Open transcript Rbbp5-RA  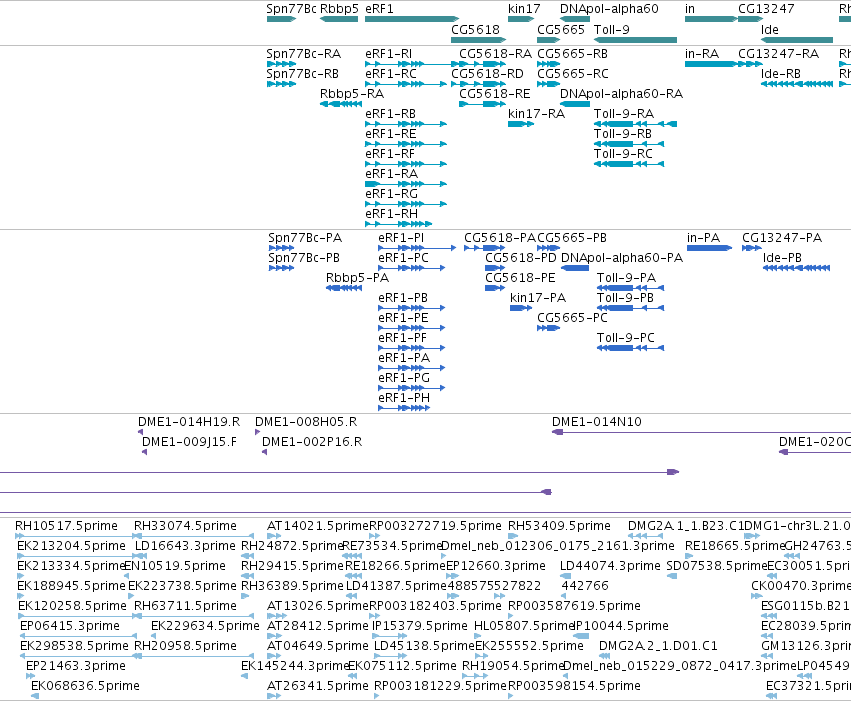(x=352, y=93)
